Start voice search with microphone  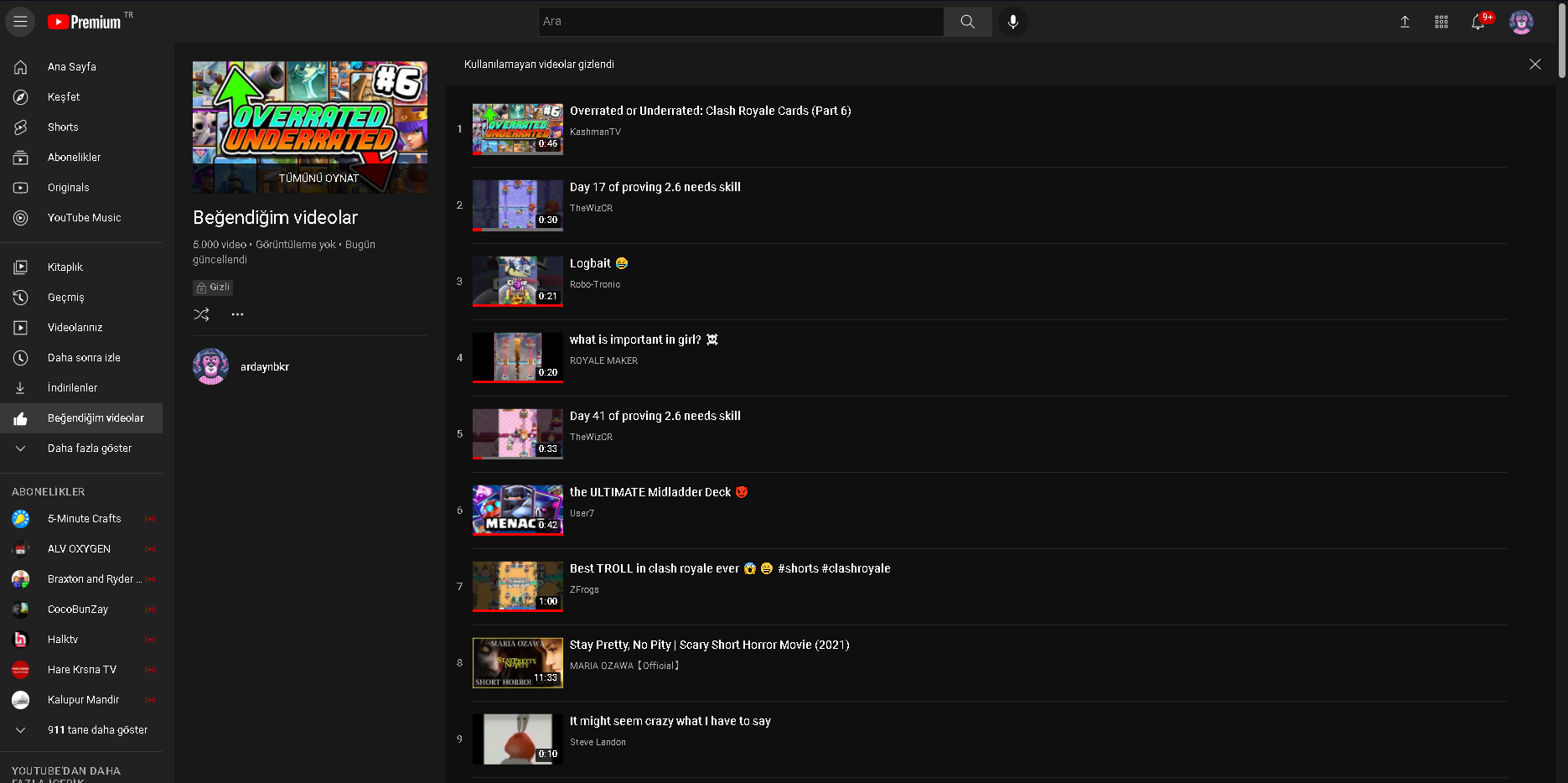point(1013,22)
